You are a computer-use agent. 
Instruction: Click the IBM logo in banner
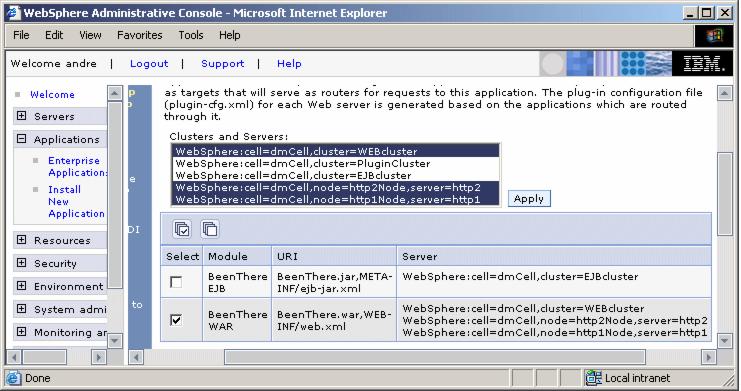(702, 63)
